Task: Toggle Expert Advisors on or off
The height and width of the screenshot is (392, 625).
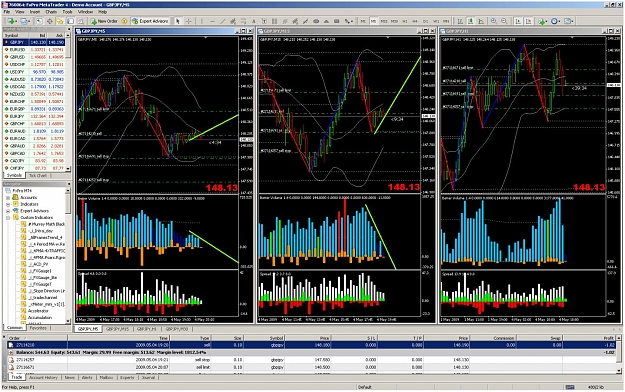Action: pyautogui.click(x=150, y=21)
